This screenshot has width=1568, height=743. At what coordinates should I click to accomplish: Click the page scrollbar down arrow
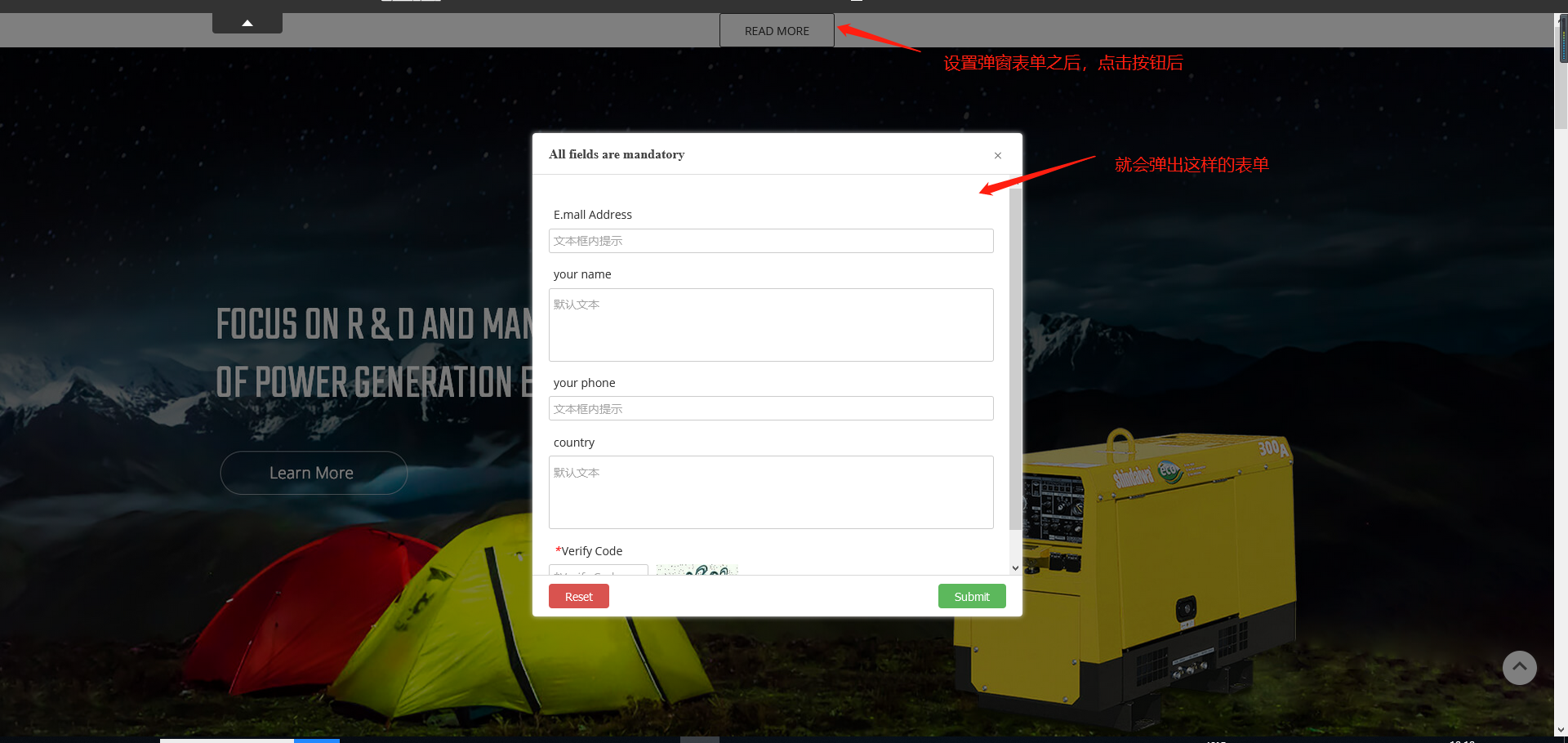click(x=1561, y=729)
